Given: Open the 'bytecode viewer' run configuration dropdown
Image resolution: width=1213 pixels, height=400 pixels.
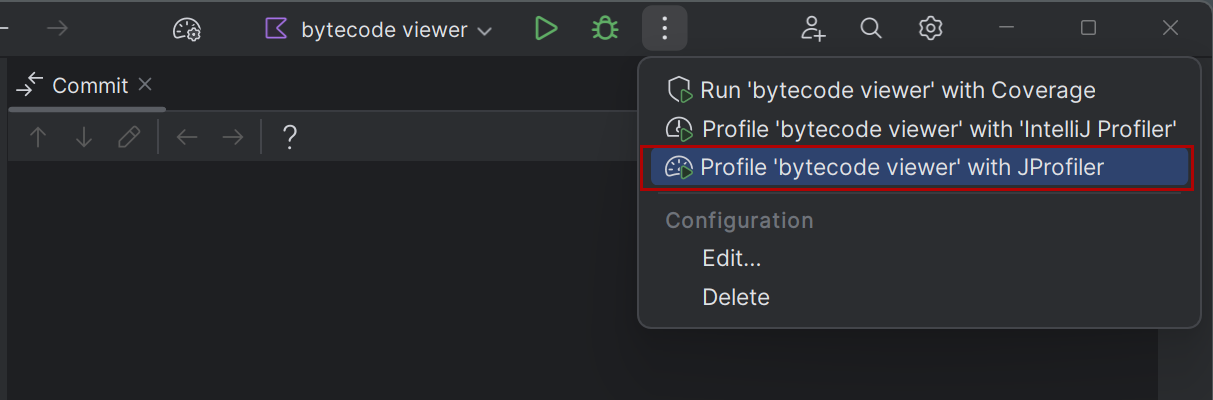Looking at the screenshot, I should (x=379, y=30).
